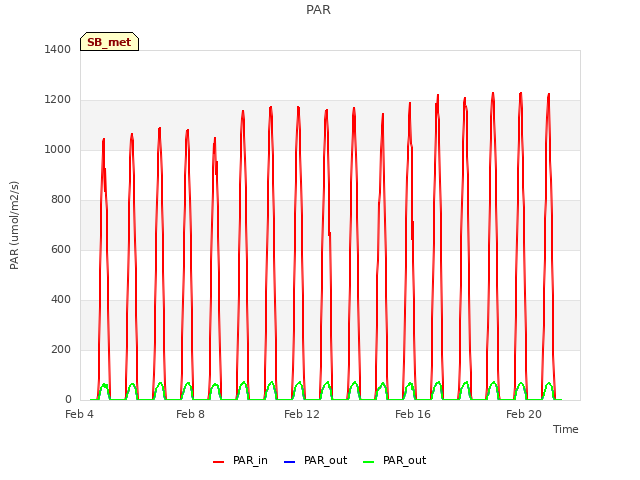Click the red PAR_in legend color swatch

click(218, 462)
